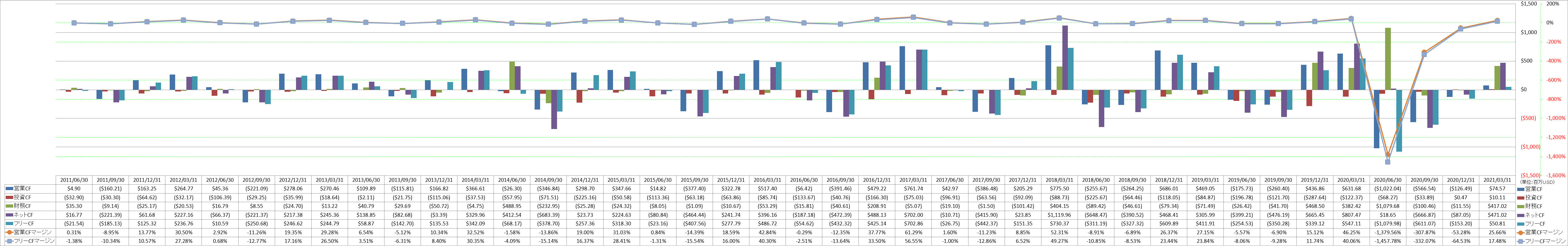This screenshot has height=246, width=1568.
Task: Click the $0.47 investing CF cell
Action: coord(1461,198)
